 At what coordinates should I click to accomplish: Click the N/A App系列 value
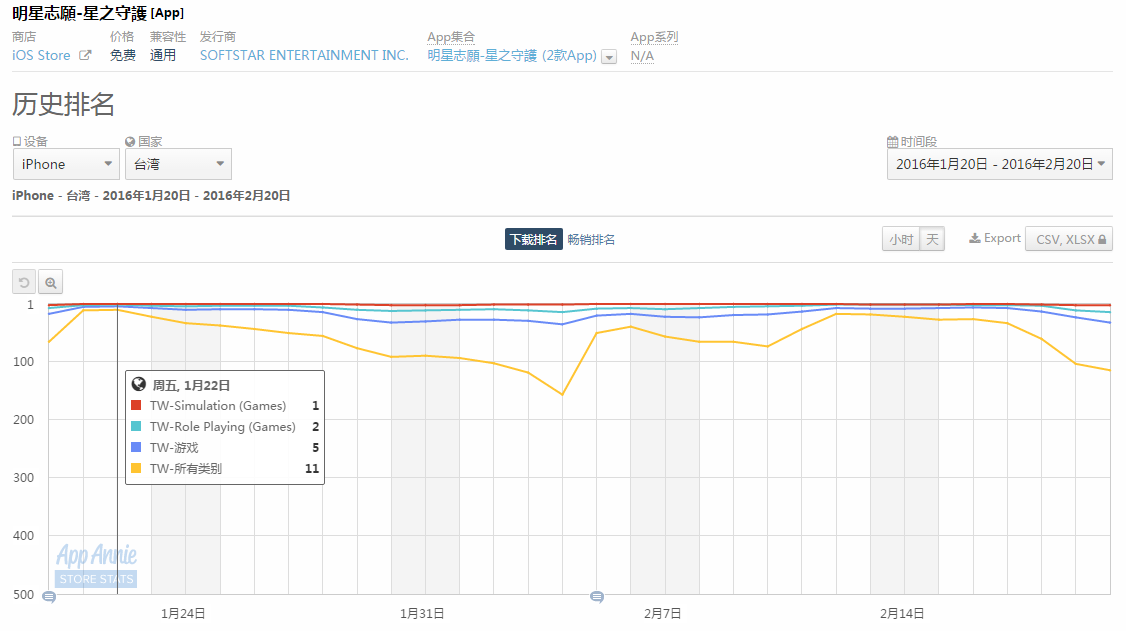point(642,56)
